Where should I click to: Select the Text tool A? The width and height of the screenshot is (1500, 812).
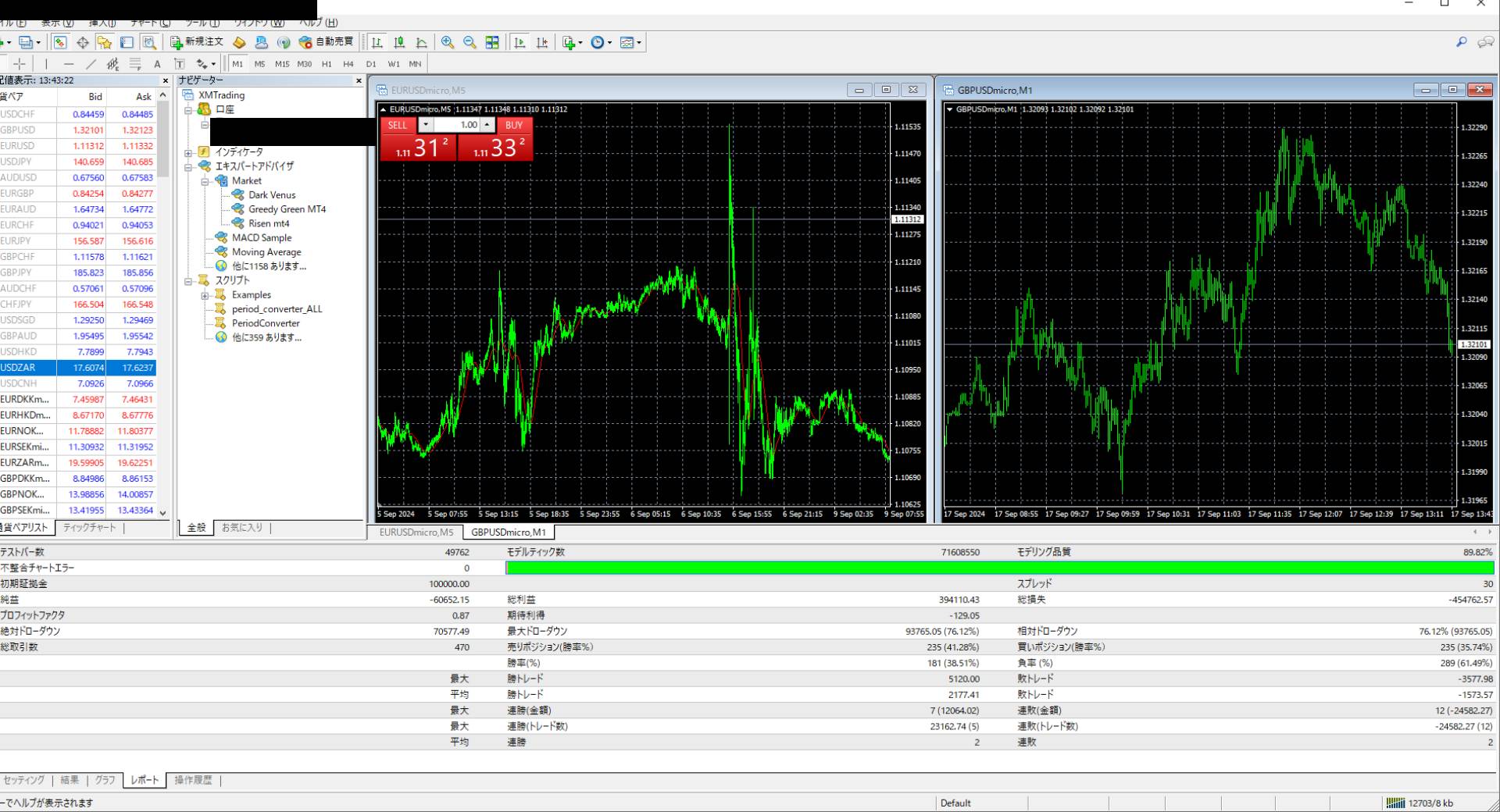(157, 64)
